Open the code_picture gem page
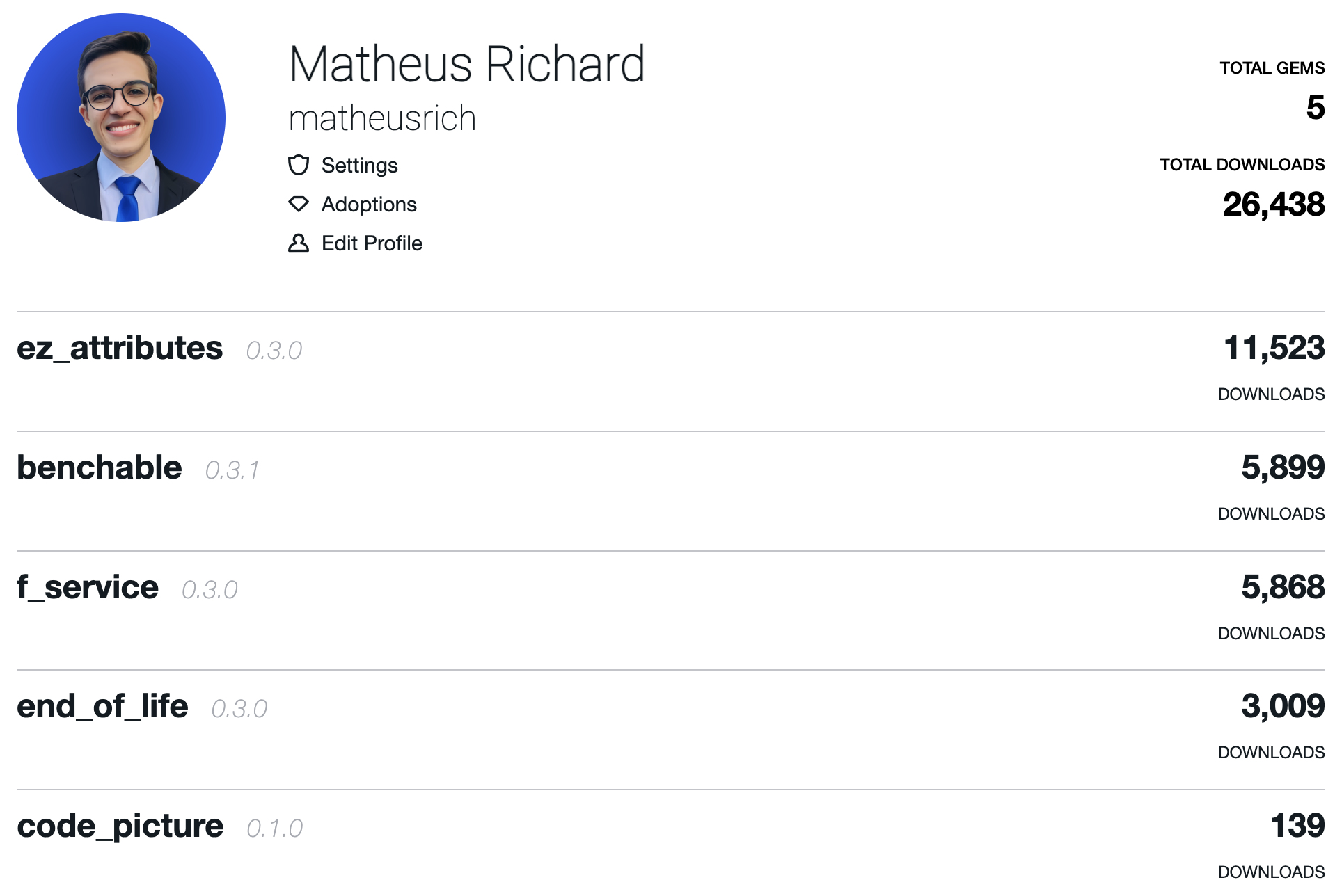Image resolution: width=1335 pixels, height=896 pixels. tap(120, 826)
